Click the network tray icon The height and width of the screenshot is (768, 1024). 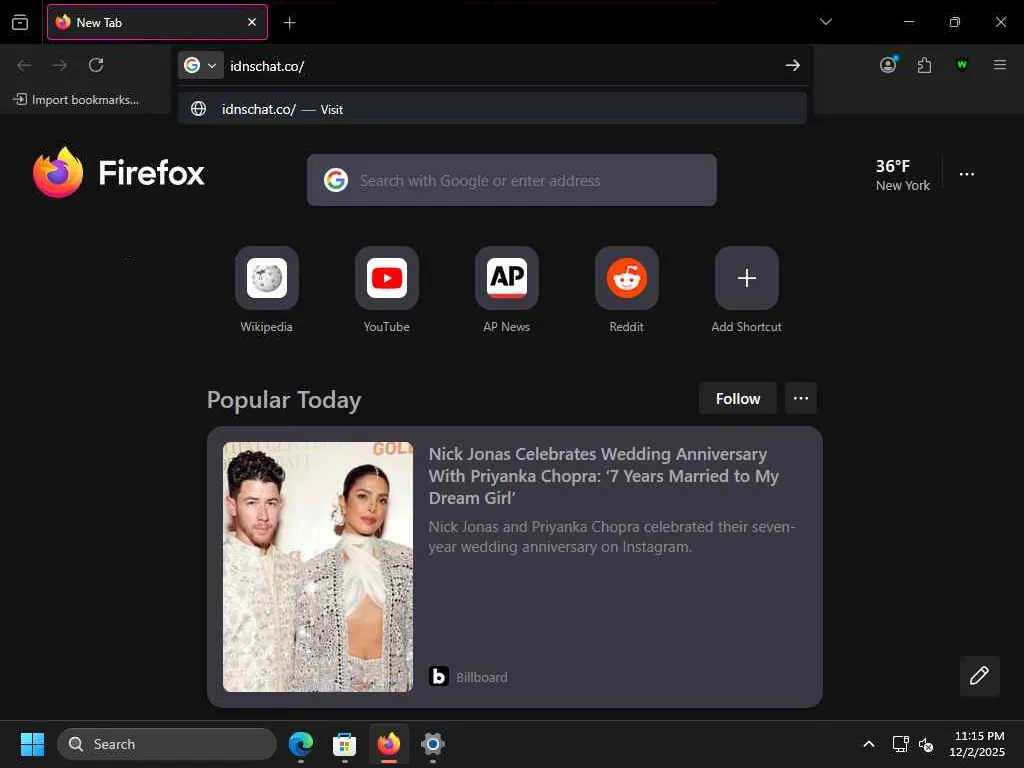coord(901,744)
